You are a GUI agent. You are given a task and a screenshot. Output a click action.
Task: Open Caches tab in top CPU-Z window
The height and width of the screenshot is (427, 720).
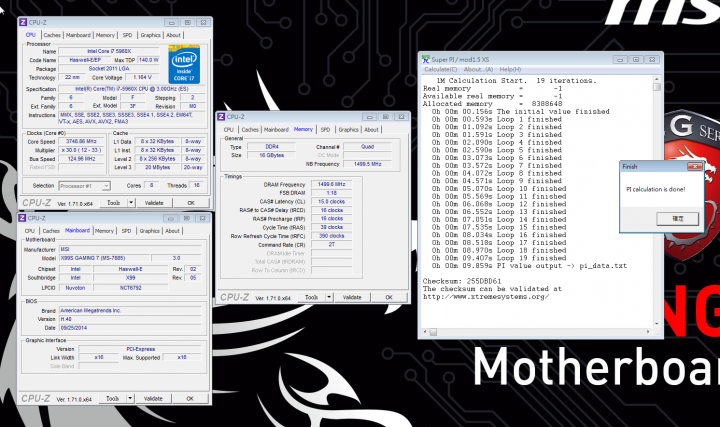(52, 35)
